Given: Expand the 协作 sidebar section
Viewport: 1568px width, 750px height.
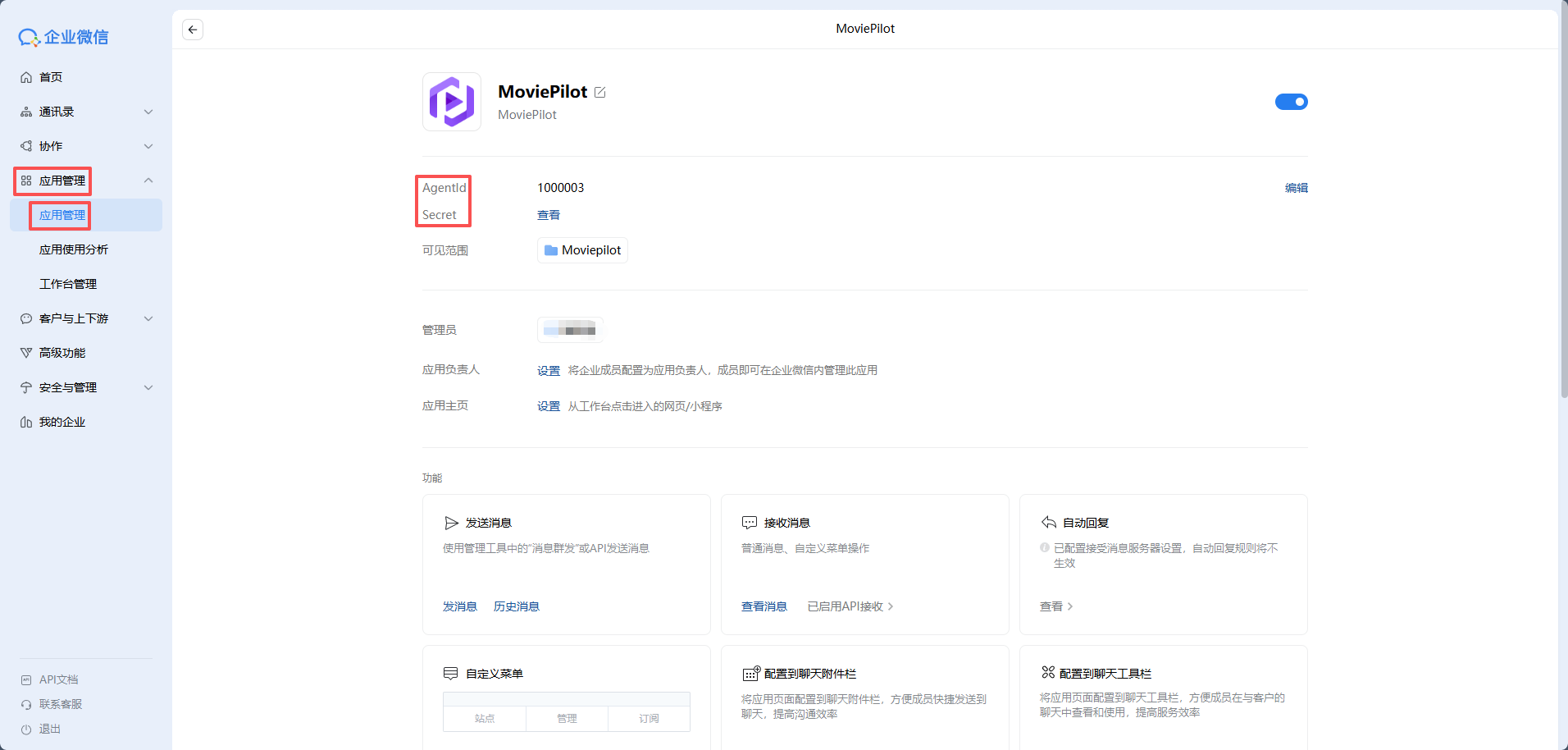Looking at the screenshot, I should click(x=148, y=146).
